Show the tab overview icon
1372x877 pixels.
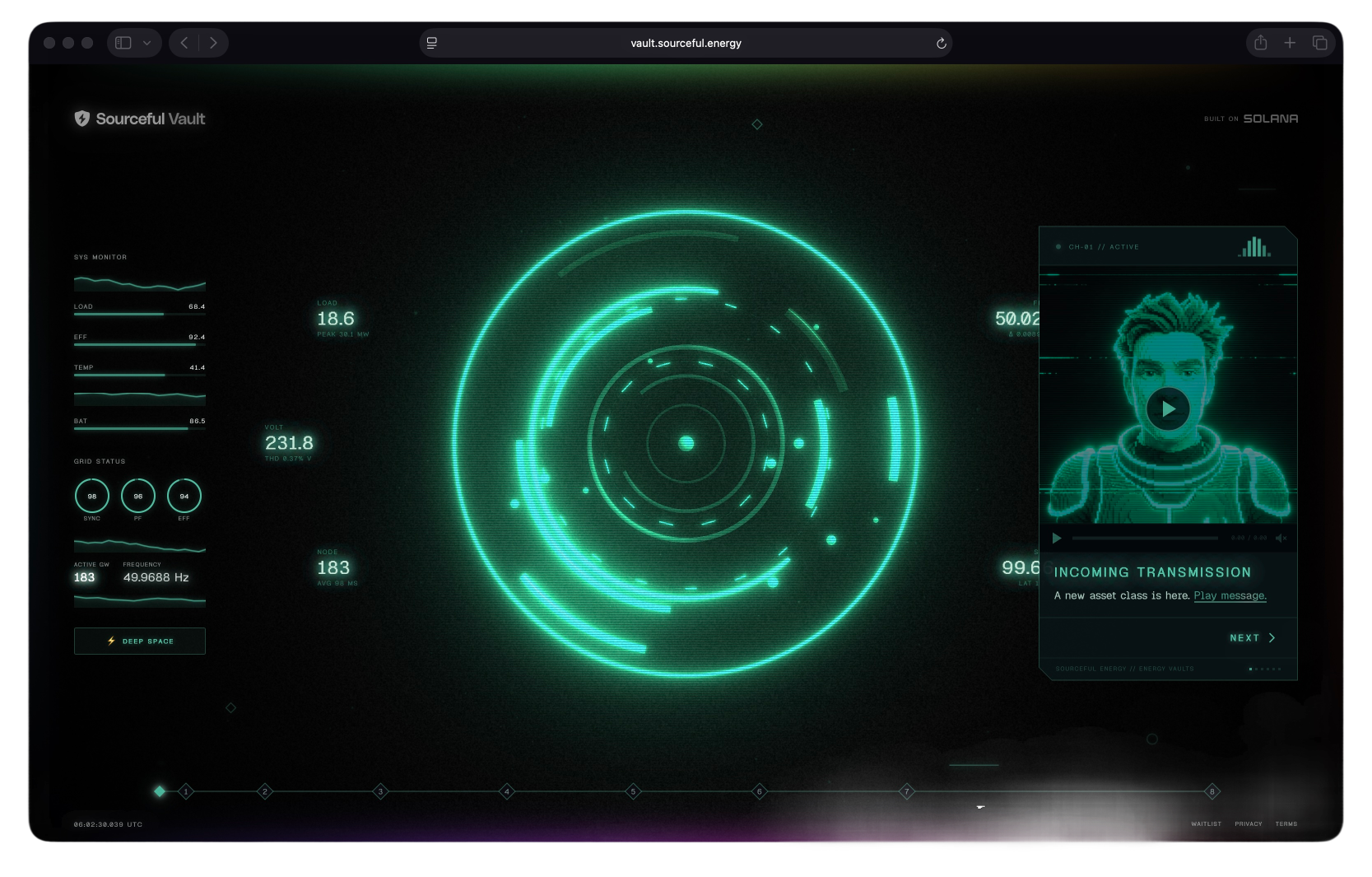[x=1319, y=43]
